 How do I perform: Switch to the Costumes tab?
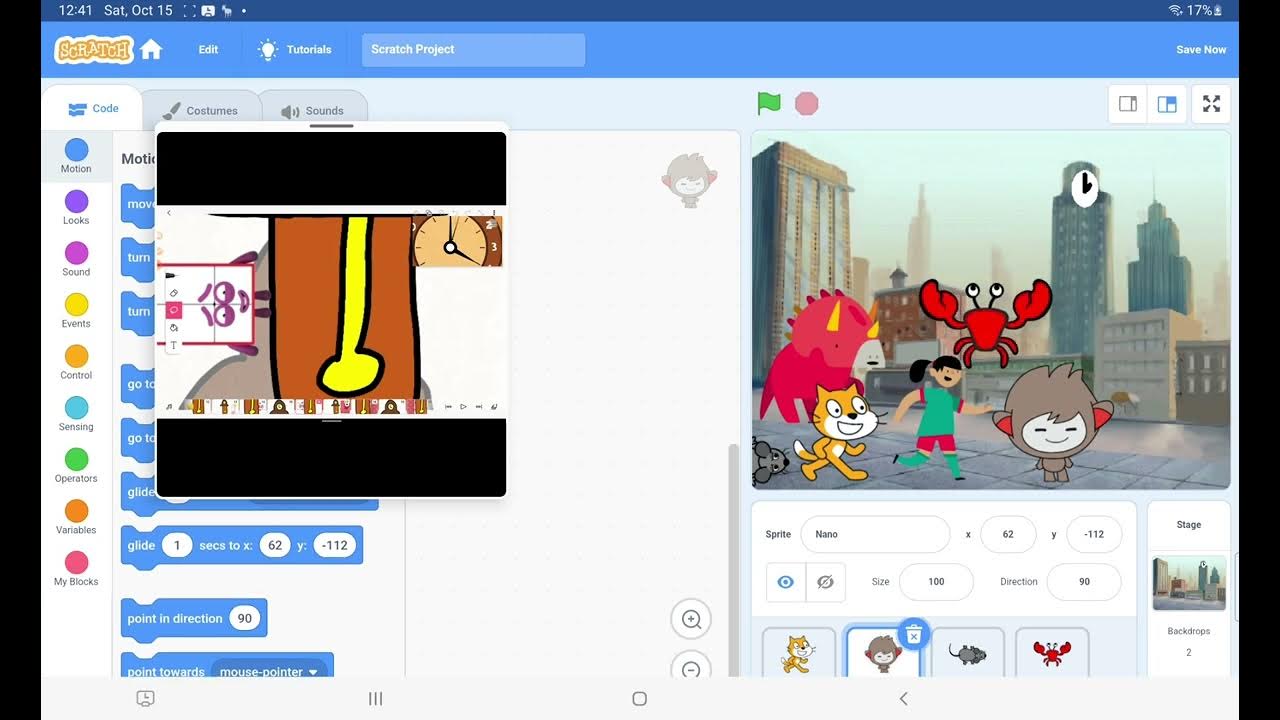tap(200, 110)
